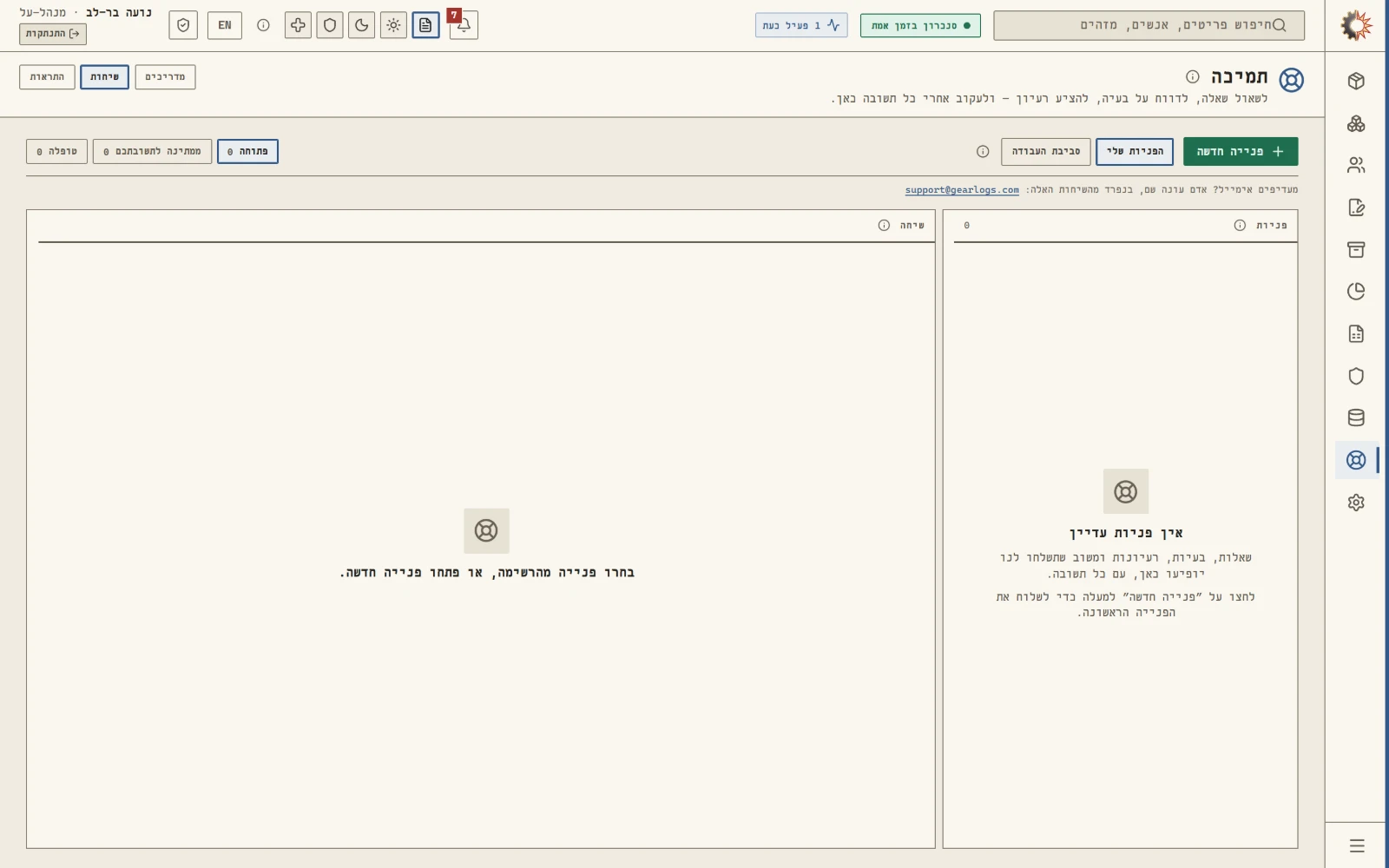The image size is (1389, 868).
Task: Click the info icon in שיחה panel header
Action: tap(884, 225)
